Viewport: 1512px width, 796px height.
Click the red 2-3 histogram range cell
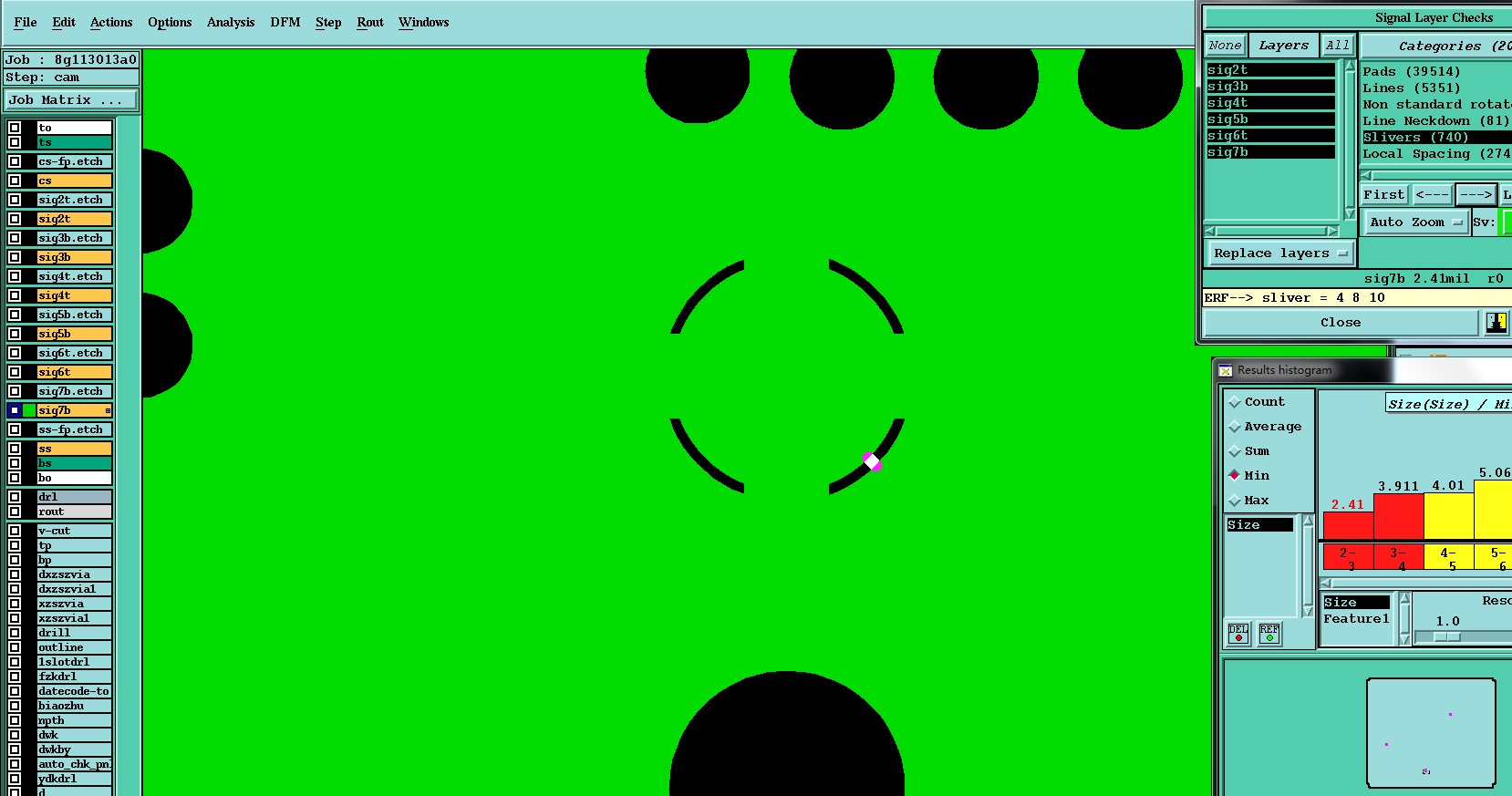tap(1348, 556)
